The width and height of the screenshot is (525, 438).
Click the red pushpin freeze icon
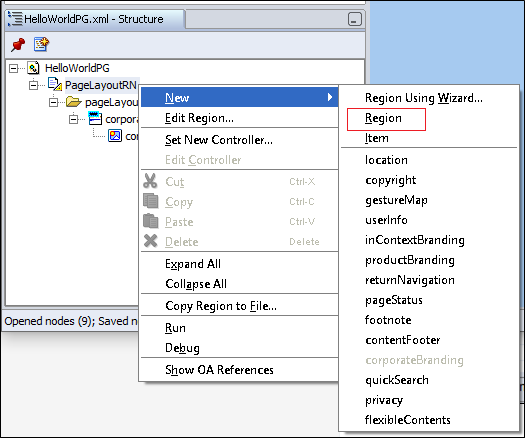18,45
